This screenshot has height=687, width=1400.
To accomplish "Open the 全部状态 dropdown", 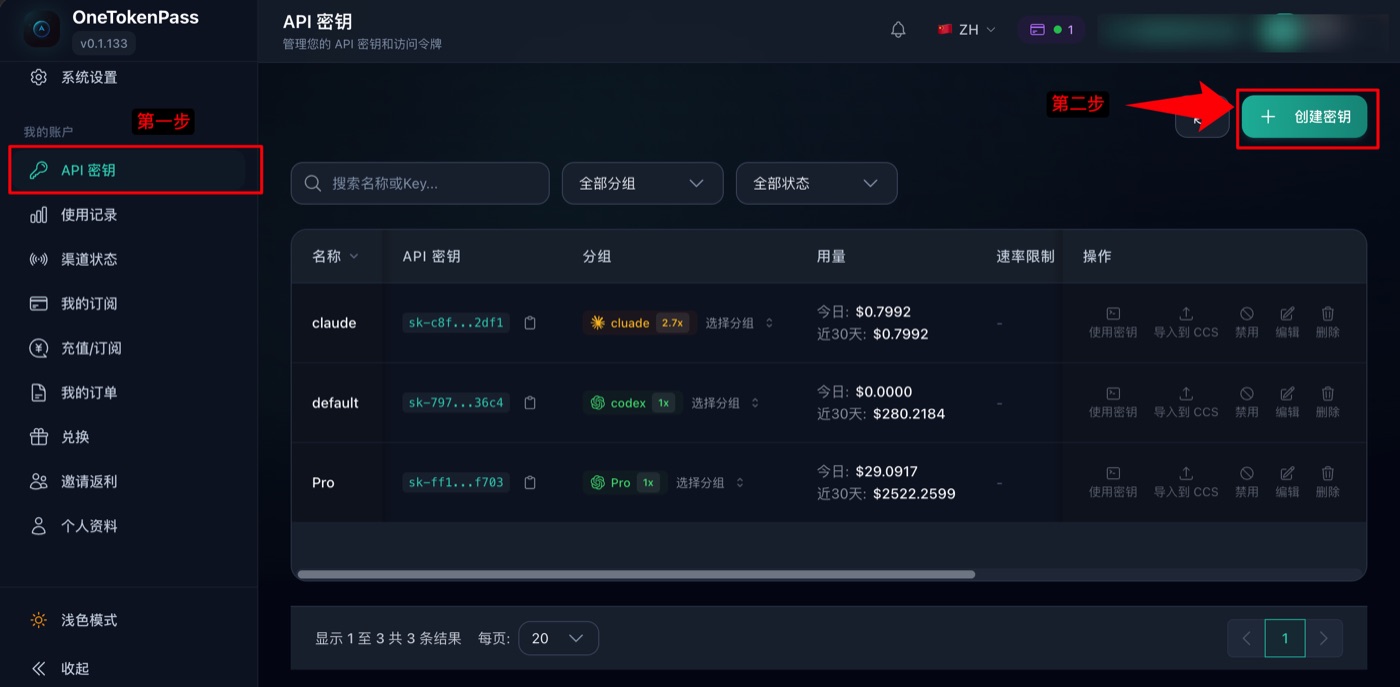I will coord(816,183).
